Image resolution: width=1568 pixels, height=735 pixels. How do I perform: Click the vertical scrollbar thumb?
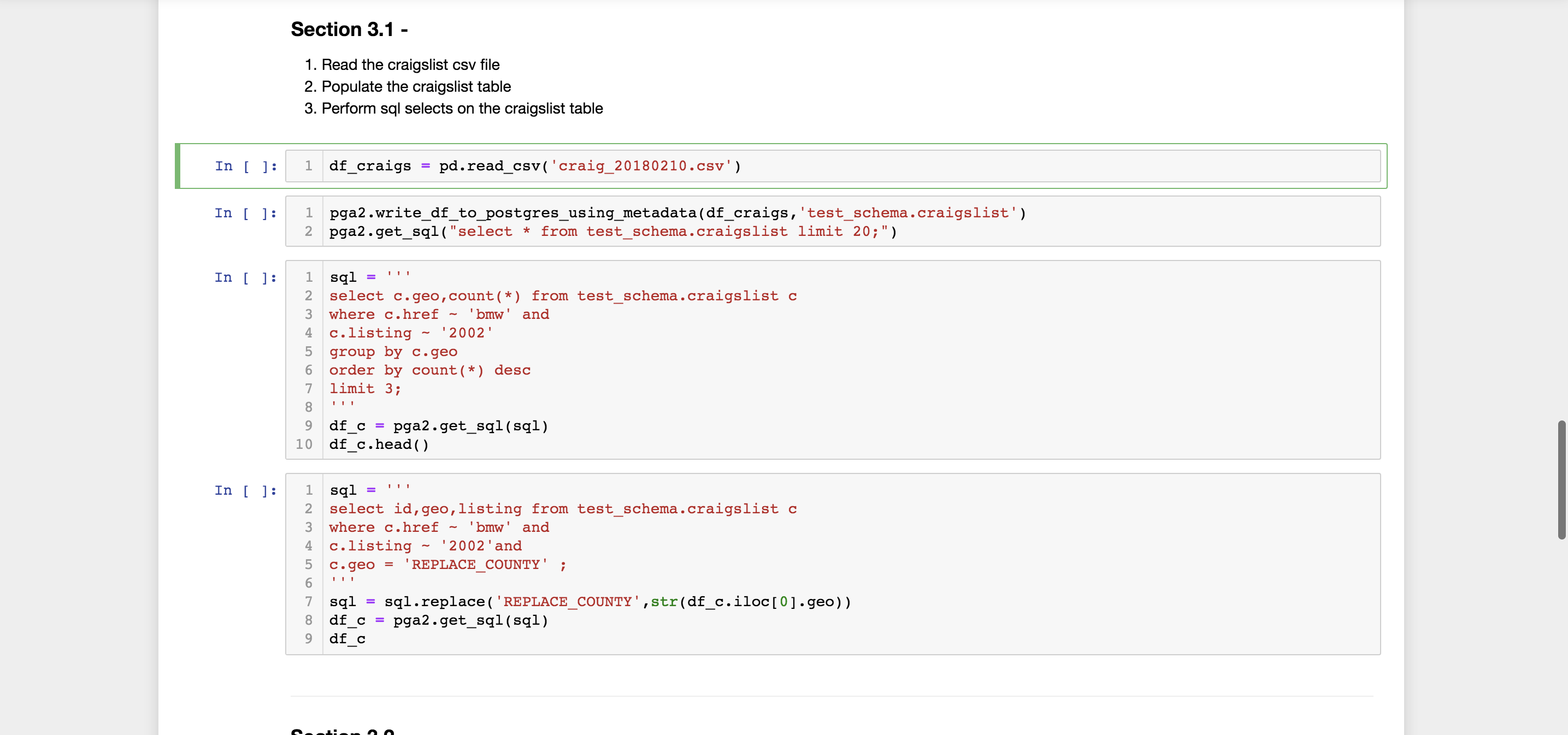pos(1561,479)
